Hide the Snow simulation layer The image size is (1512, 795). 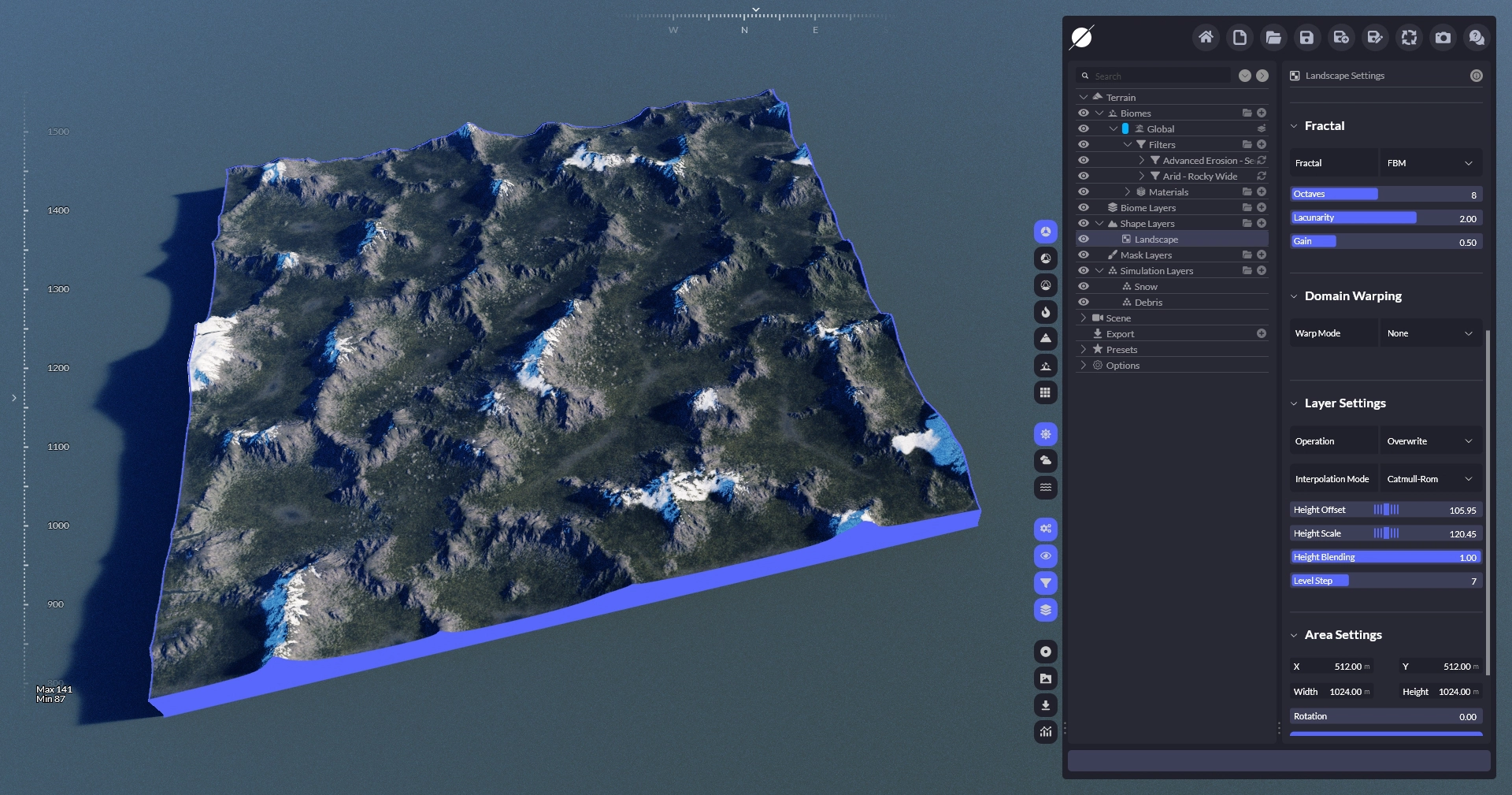[1084, 287]
